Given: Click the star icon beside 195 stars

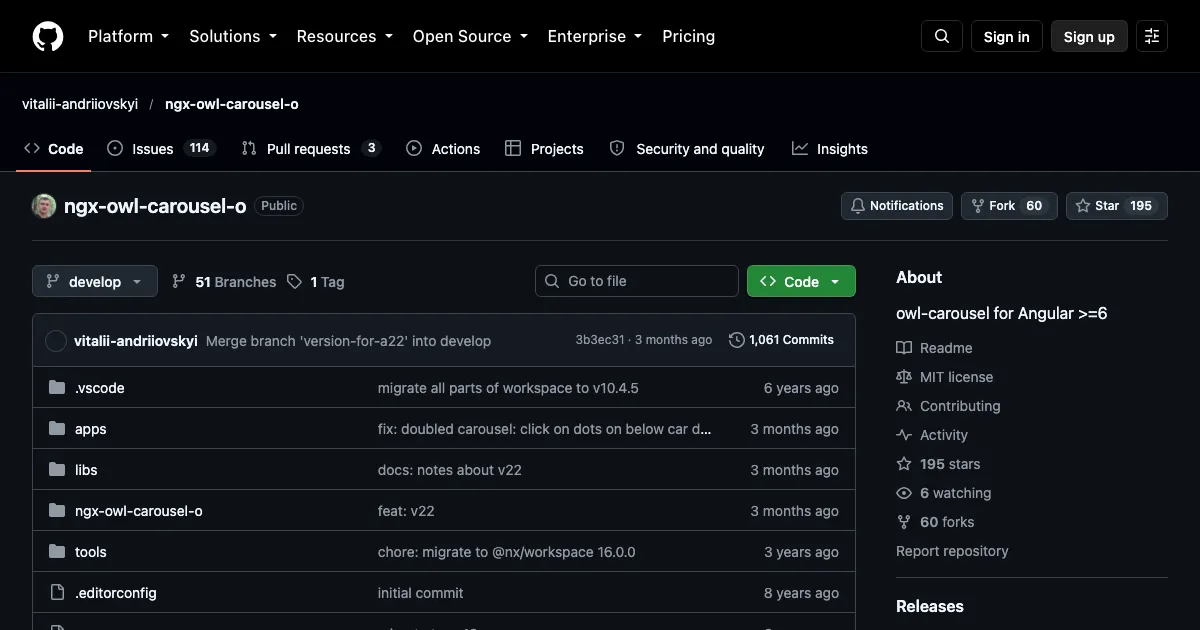Looking at the screenshot, I should click(x=904, y=464).
